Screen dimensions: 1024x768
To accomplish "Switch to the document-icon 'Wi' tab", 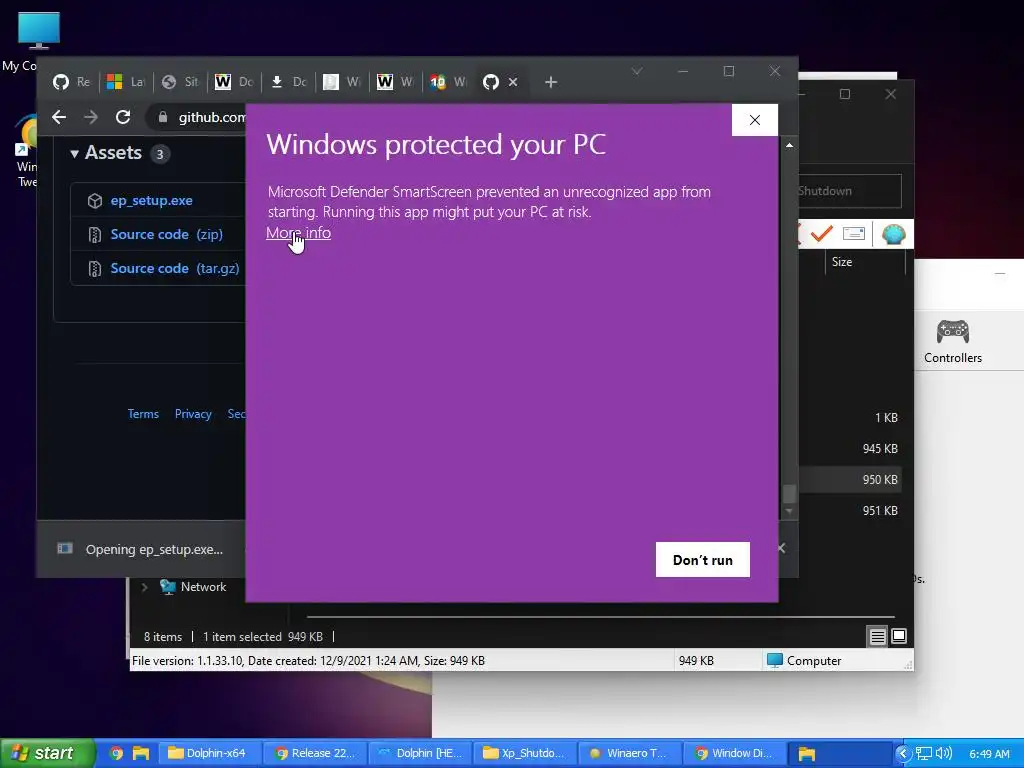I will pyautogui.click(x=342, y=82).
